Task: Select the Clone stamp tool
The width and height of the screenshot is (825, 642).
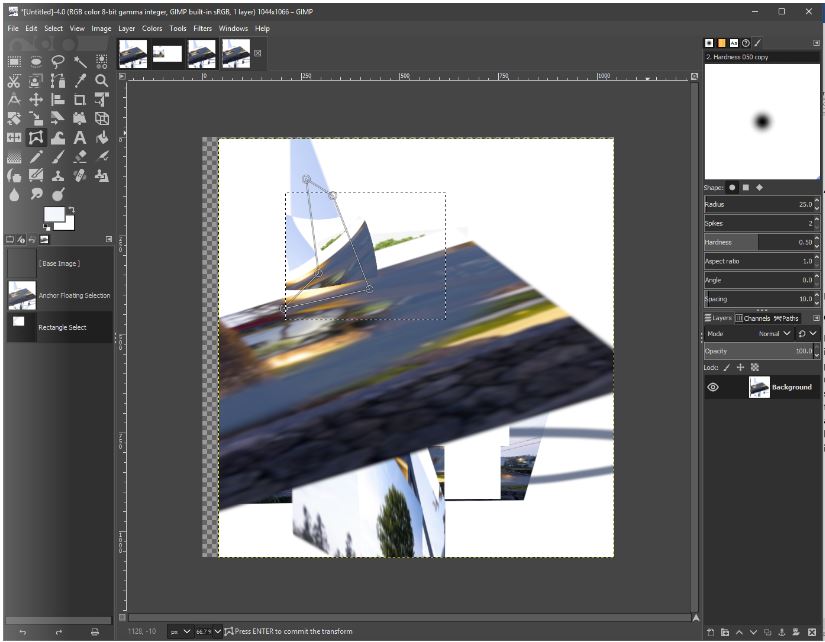Action: click(58, 175)
